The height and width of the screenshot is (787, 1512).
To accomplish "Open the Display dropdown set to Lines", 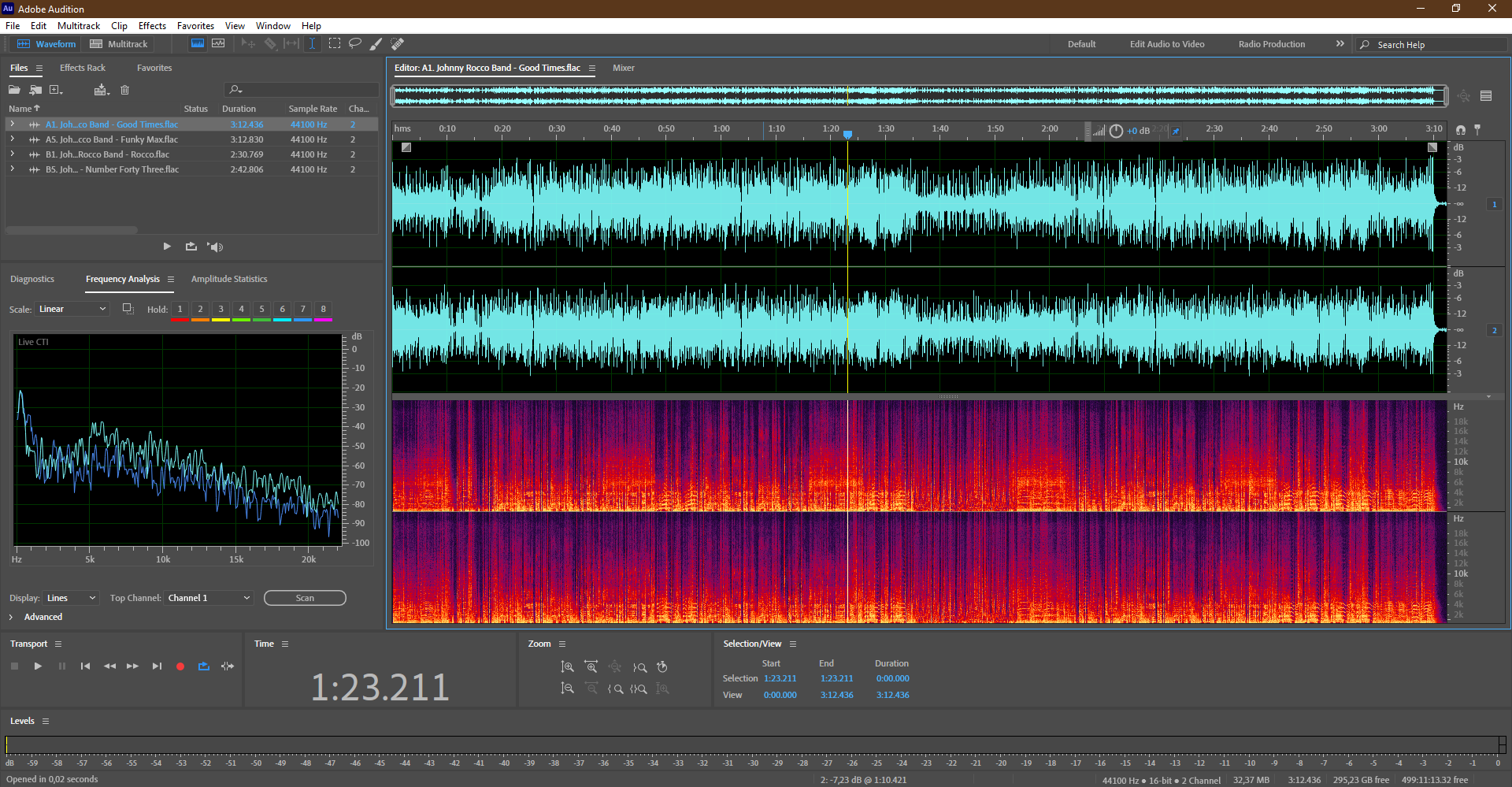I will [x=71, y=598].
